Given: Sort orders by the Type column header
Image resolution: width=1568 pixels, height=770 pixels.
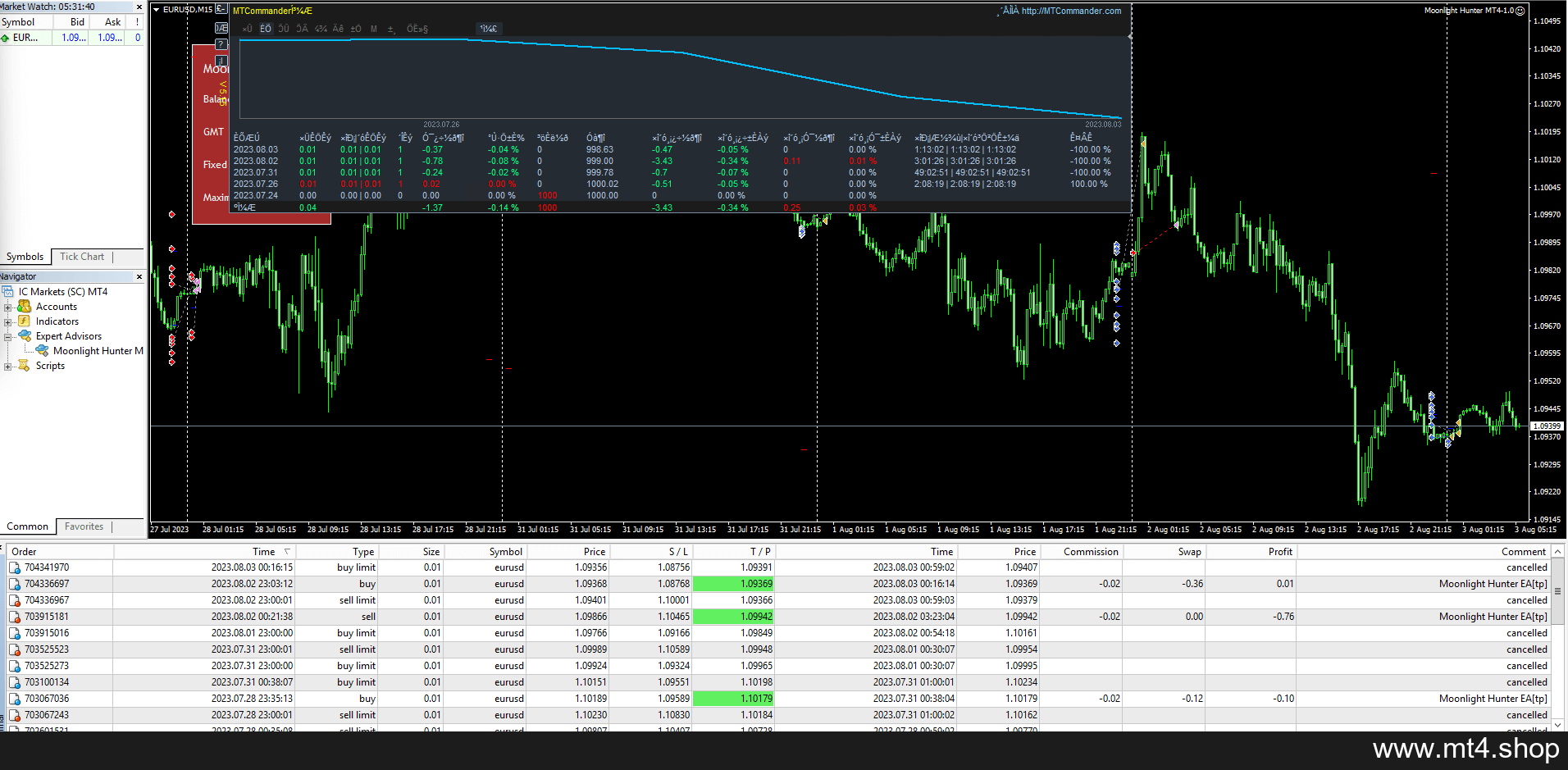Looking at the screenshot, I should 337,552.
